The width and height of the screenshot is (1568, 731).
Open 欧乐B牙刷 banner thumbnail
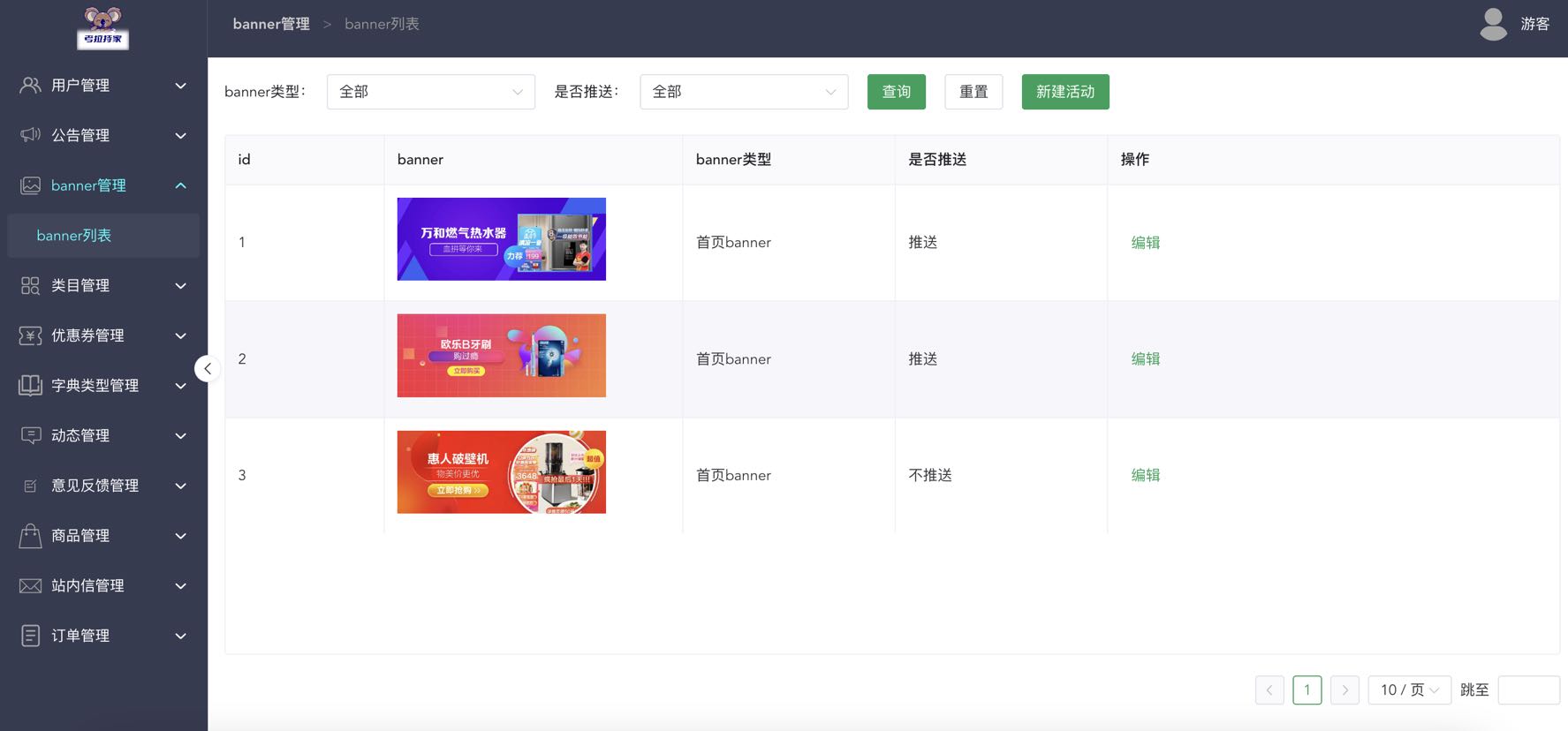point(502,356)
